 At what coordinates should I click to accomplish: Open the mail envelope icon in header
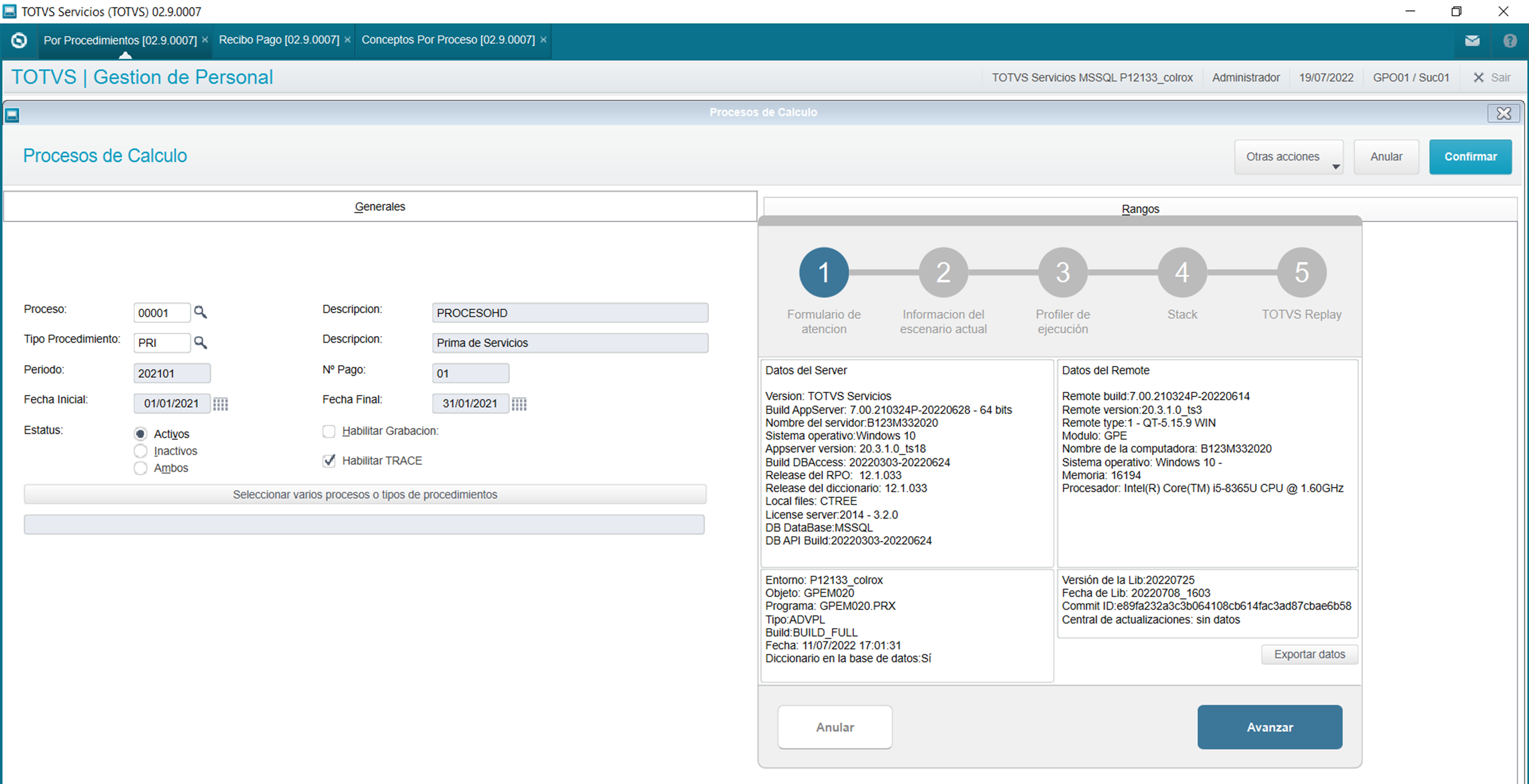1472,40
